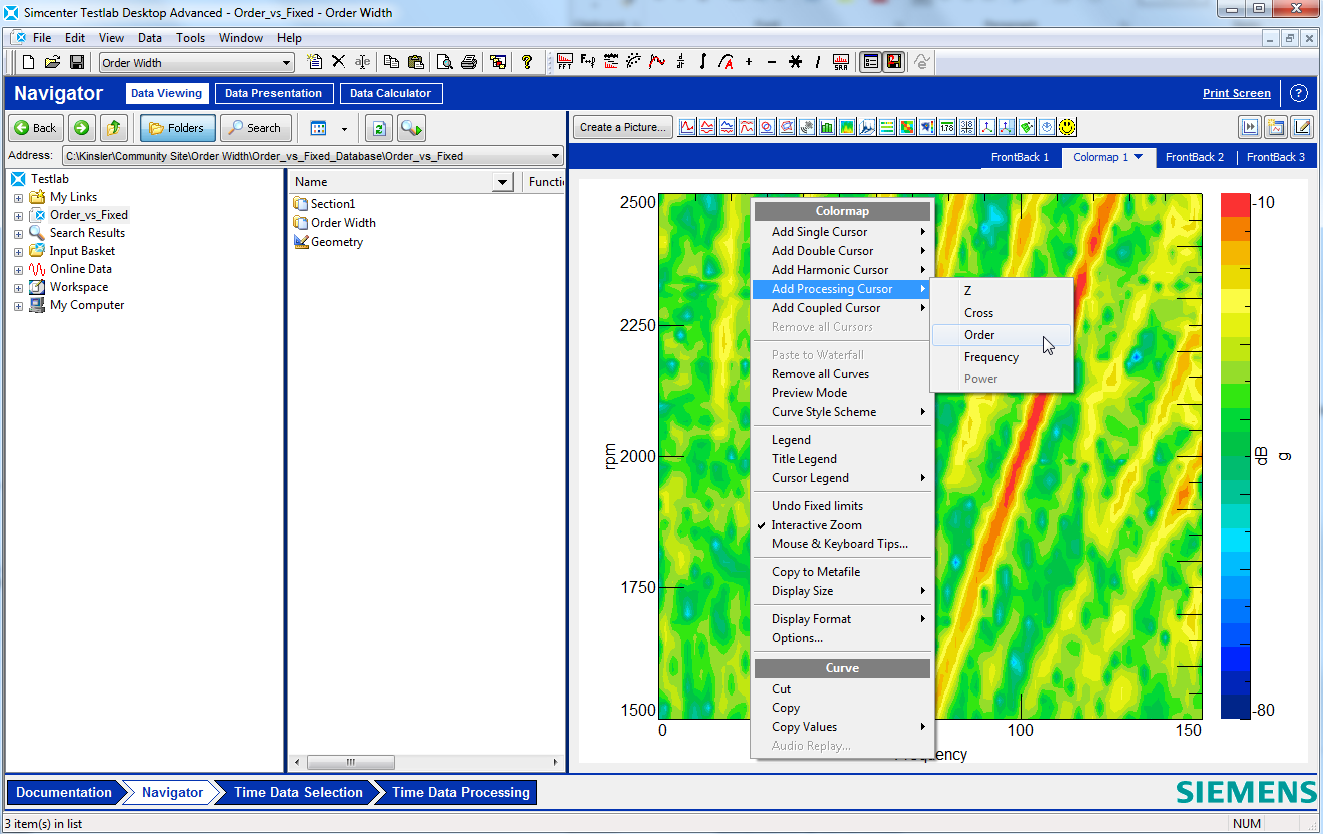
Task: Click the yellow smiley face display icon
Action: pos(1067,127)
